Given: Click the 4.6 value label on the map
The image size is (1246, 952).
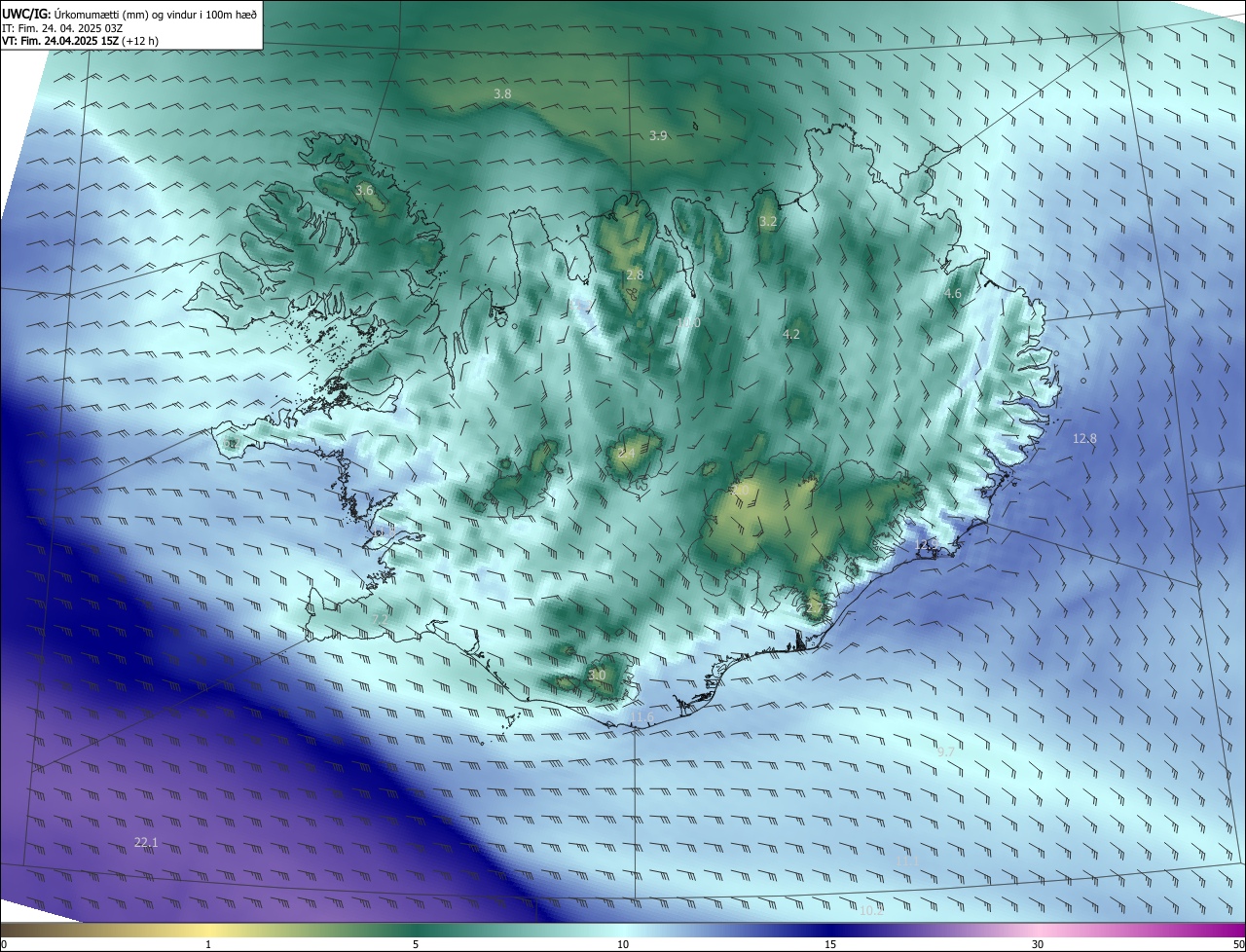Looking at the screenshot, I should pyautogui.click(x=953, y=293).
